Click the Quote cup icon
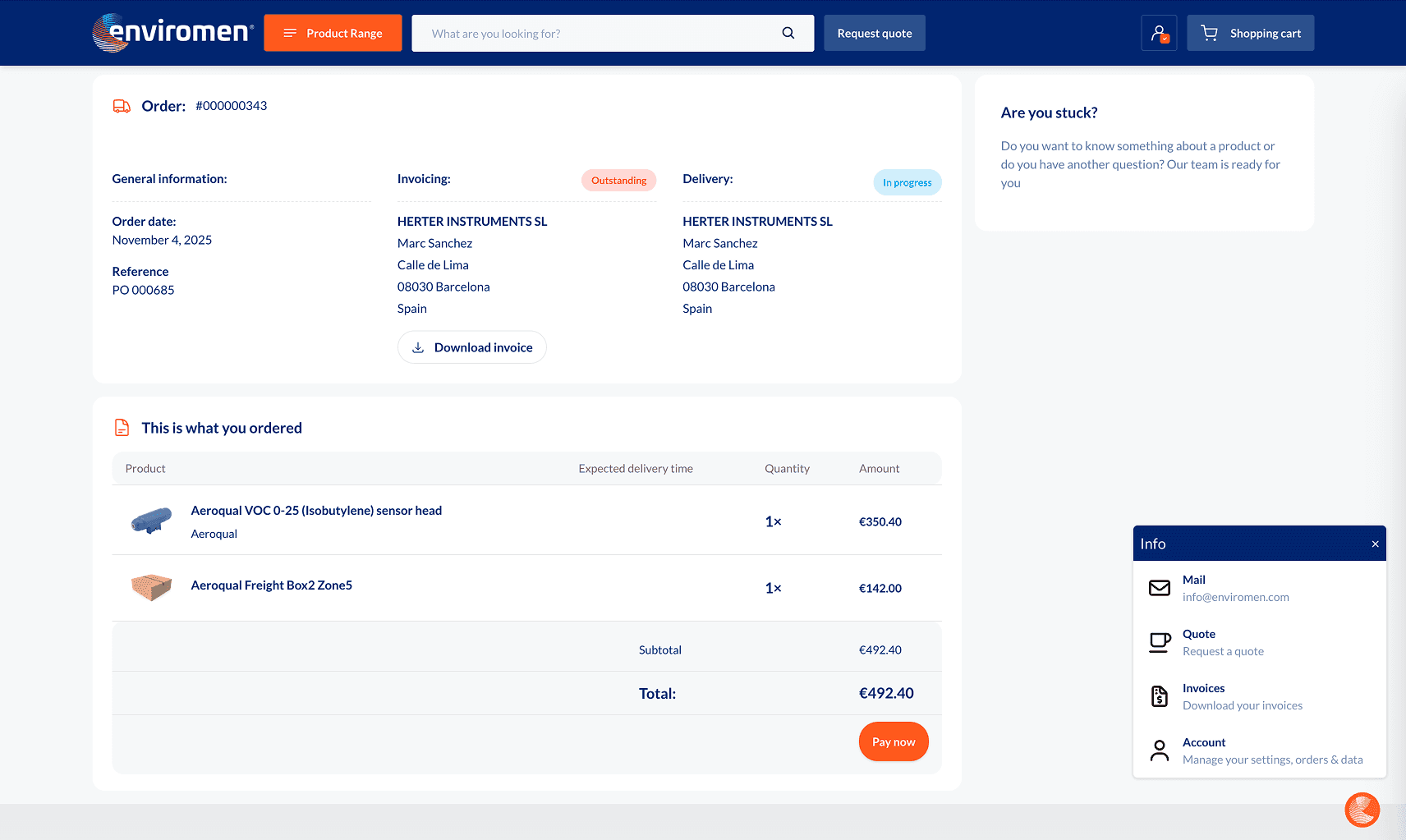 pos(1160,642)
